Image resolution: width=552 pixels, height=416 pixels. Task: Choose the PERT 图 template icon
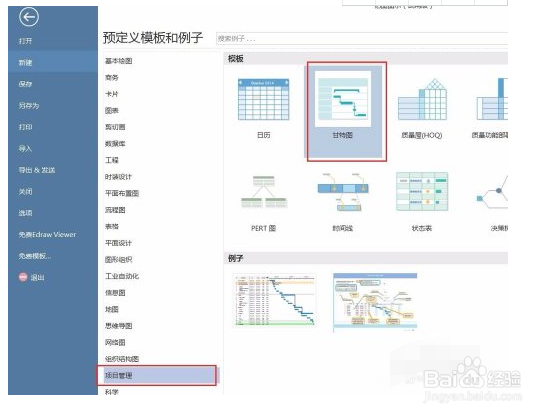click(x=264, y=192)
